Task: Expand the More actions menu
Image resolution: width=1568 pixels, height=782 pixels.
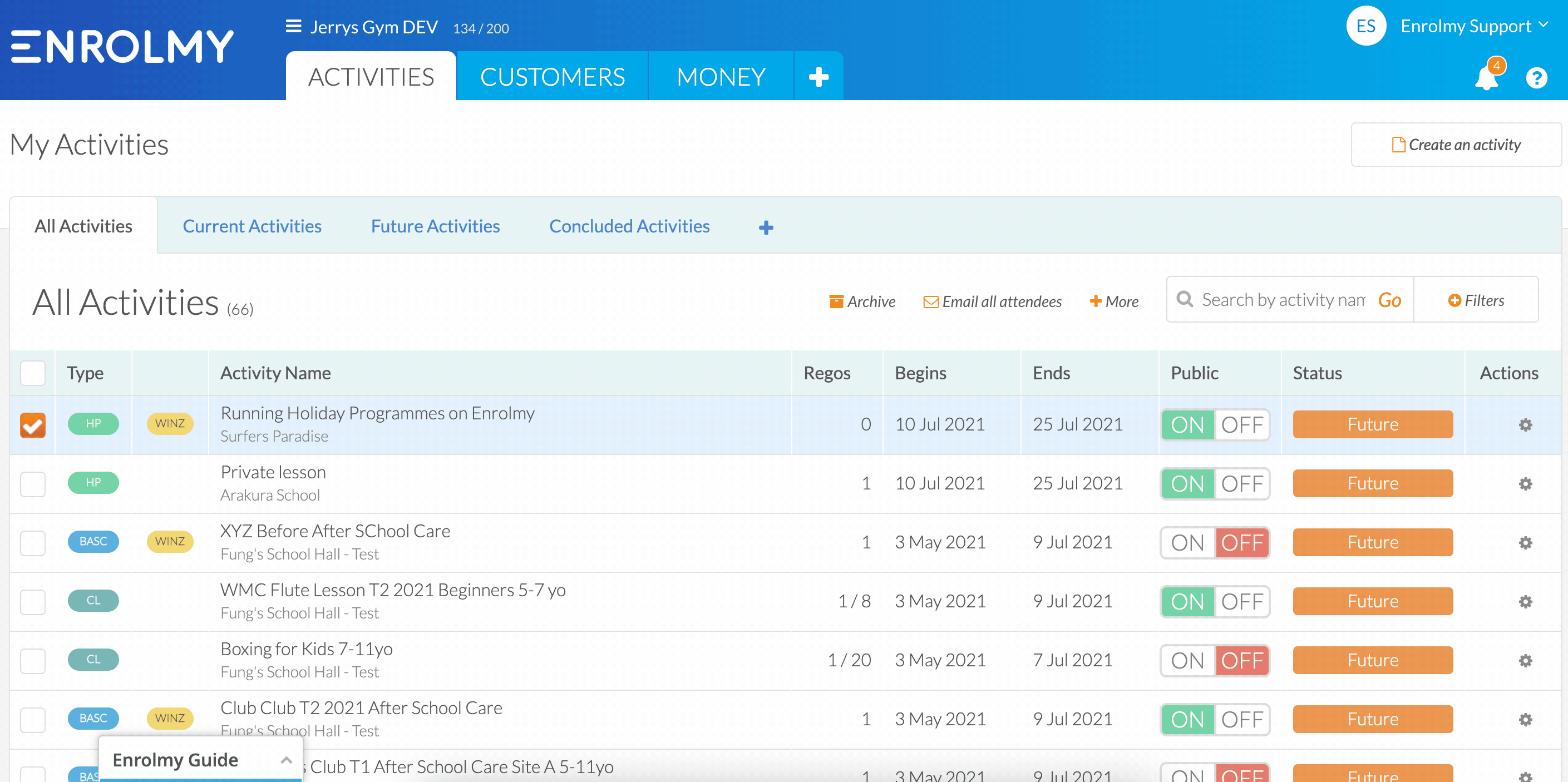Action: tap(1114, 301)
